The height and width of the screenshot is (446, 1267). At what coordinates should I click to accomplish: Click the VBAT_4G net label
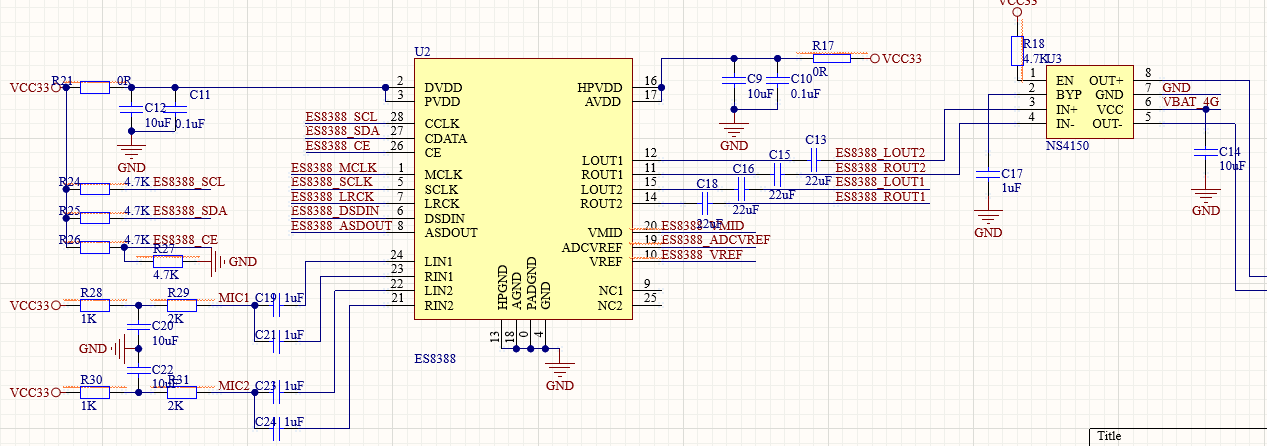coord(1191,102)
